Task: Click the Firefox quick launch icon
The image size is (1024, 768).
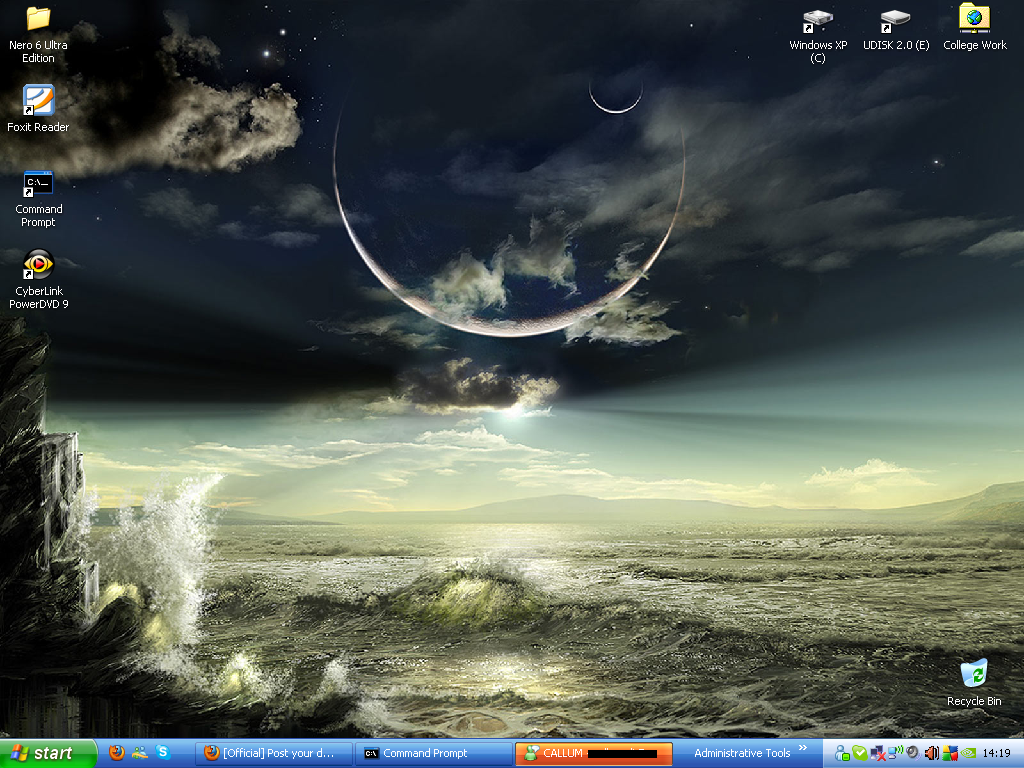Action: coord(117,753)
